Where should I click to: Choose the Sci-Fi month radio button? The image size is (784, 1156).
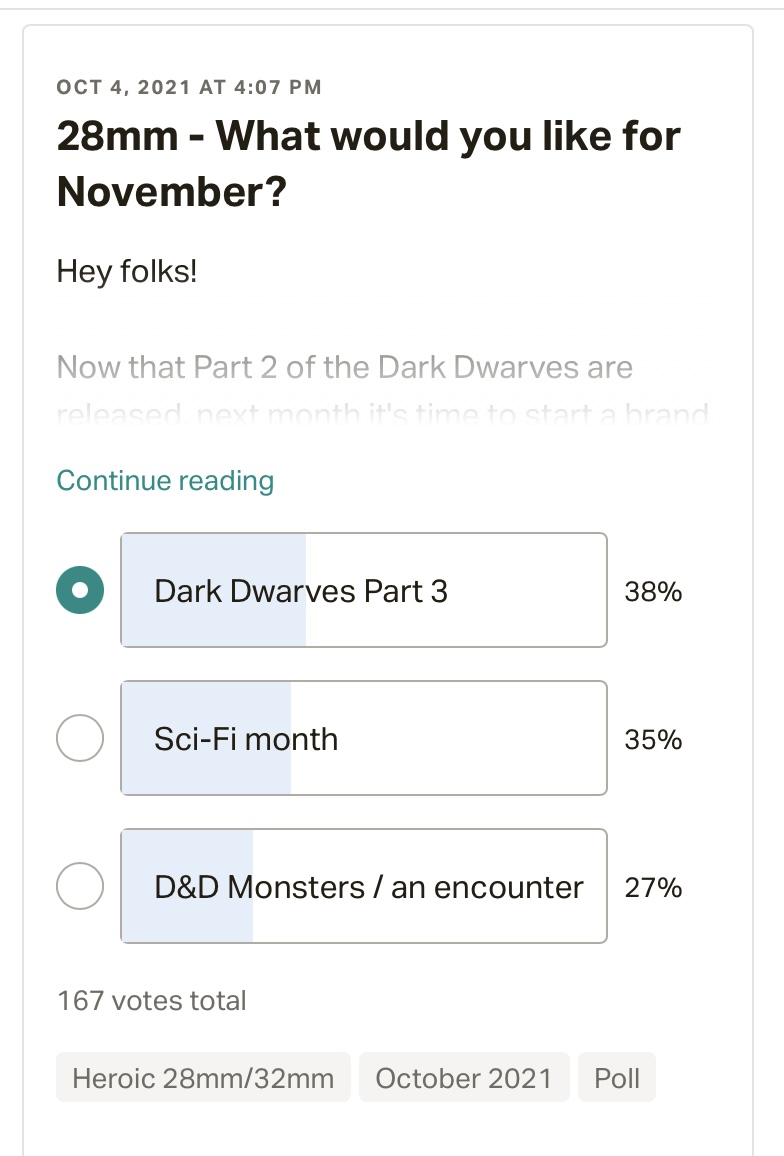(x=80, y=739)
